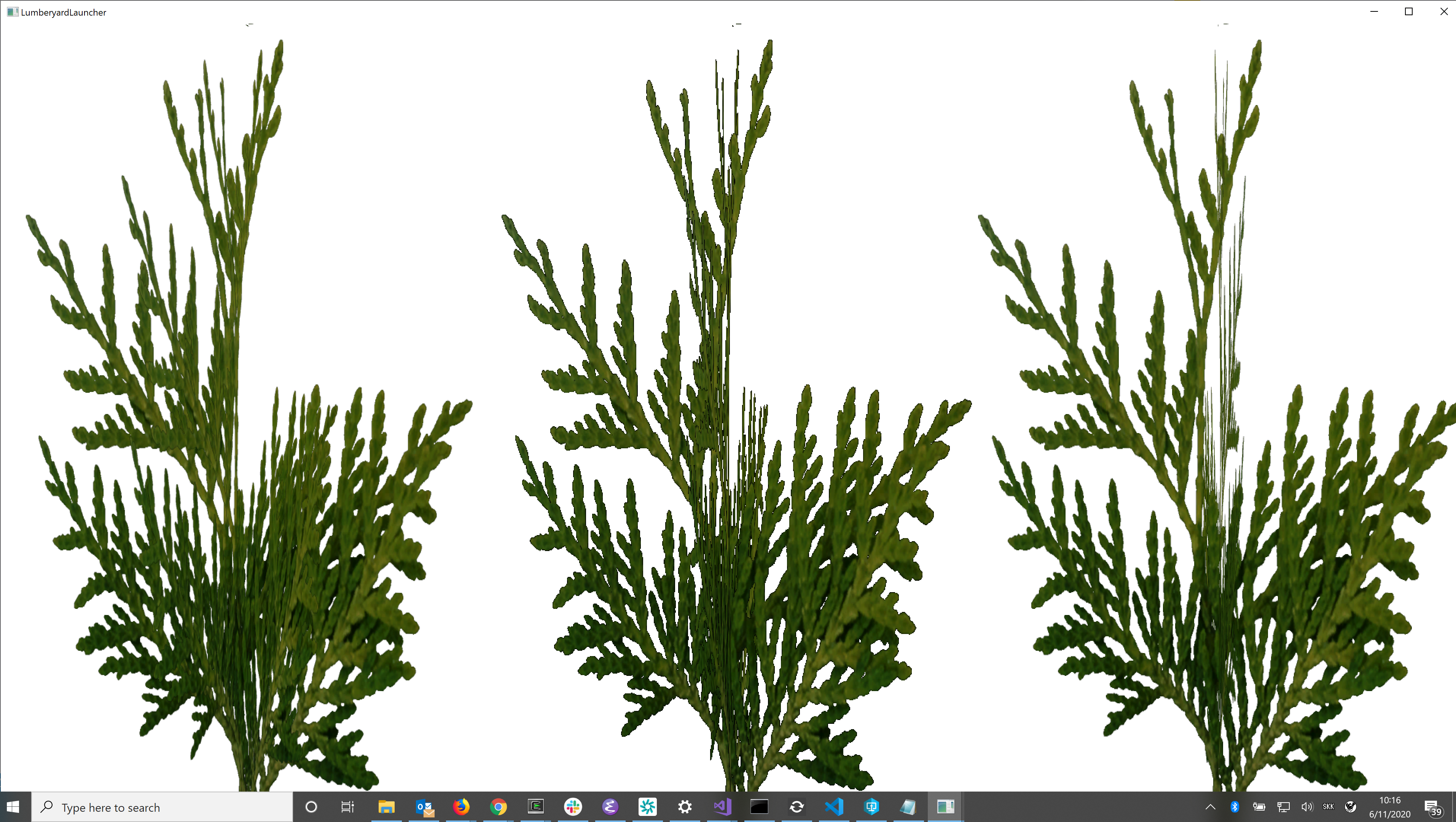
Task: Expand the hidden system tray icons
Action: click(1210, 807)
